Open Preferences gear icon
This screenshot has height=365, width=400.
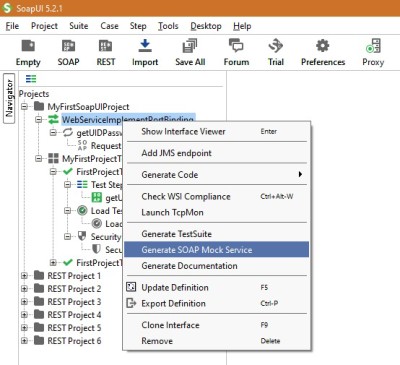point(322,46)
